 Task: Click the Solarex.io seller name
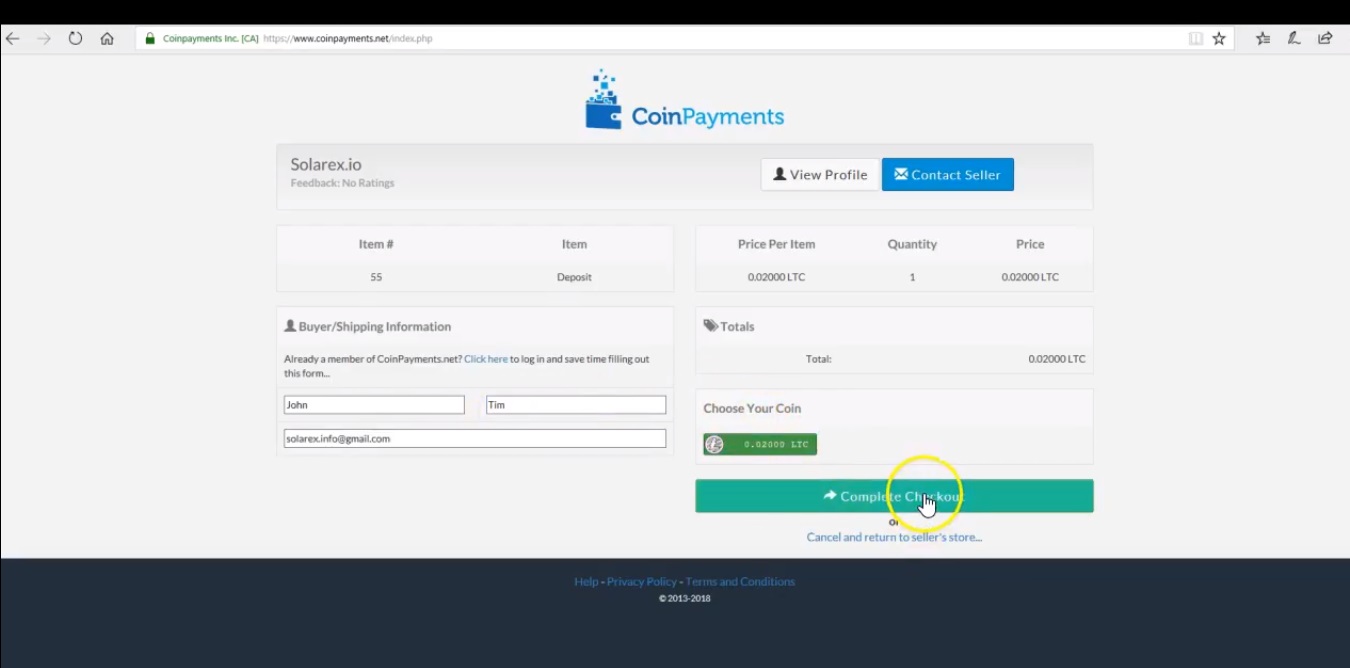(326, 164)
